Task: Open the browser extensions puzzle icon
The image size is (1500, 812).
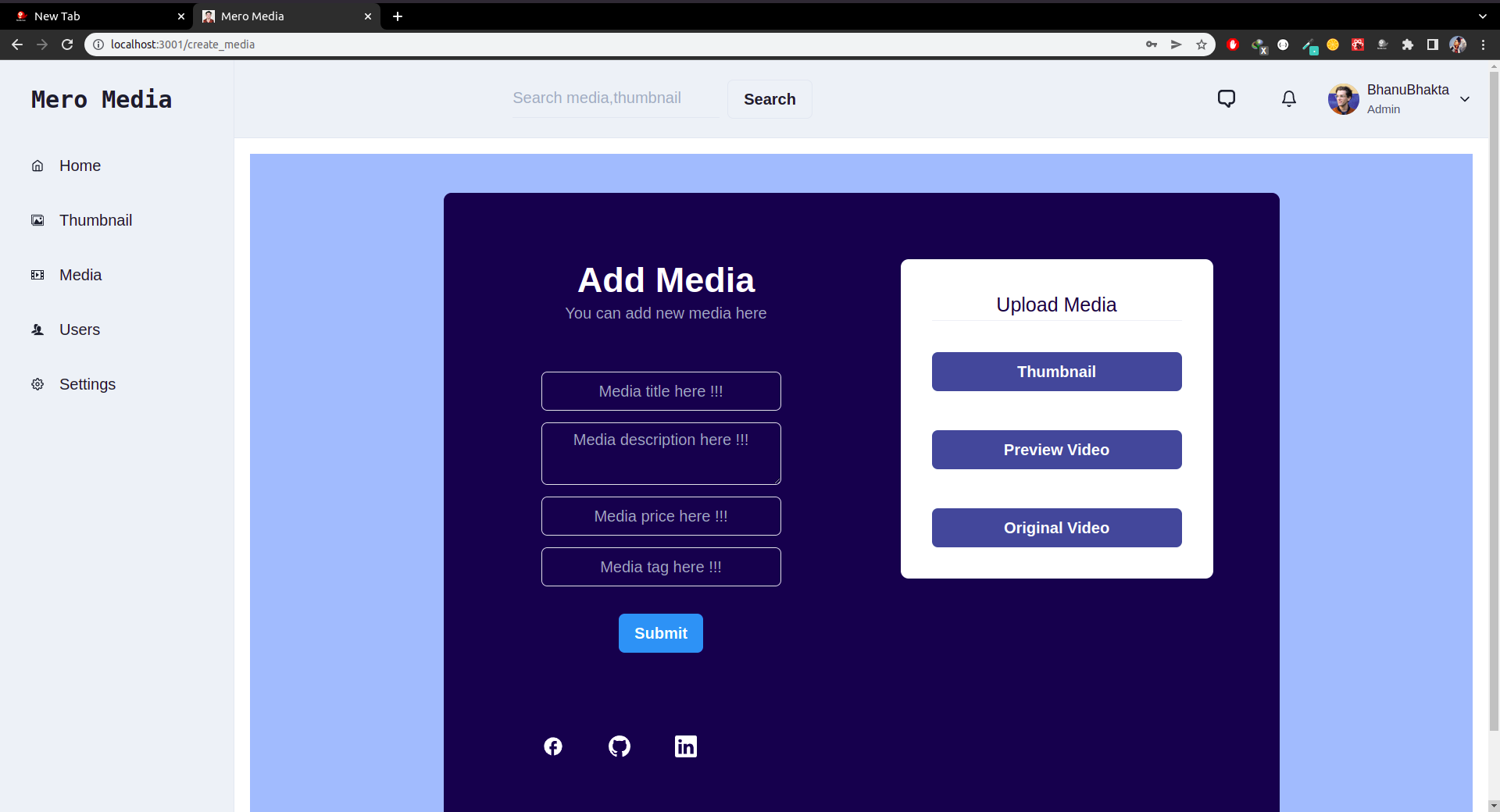Action: (x=1407, y=45)
